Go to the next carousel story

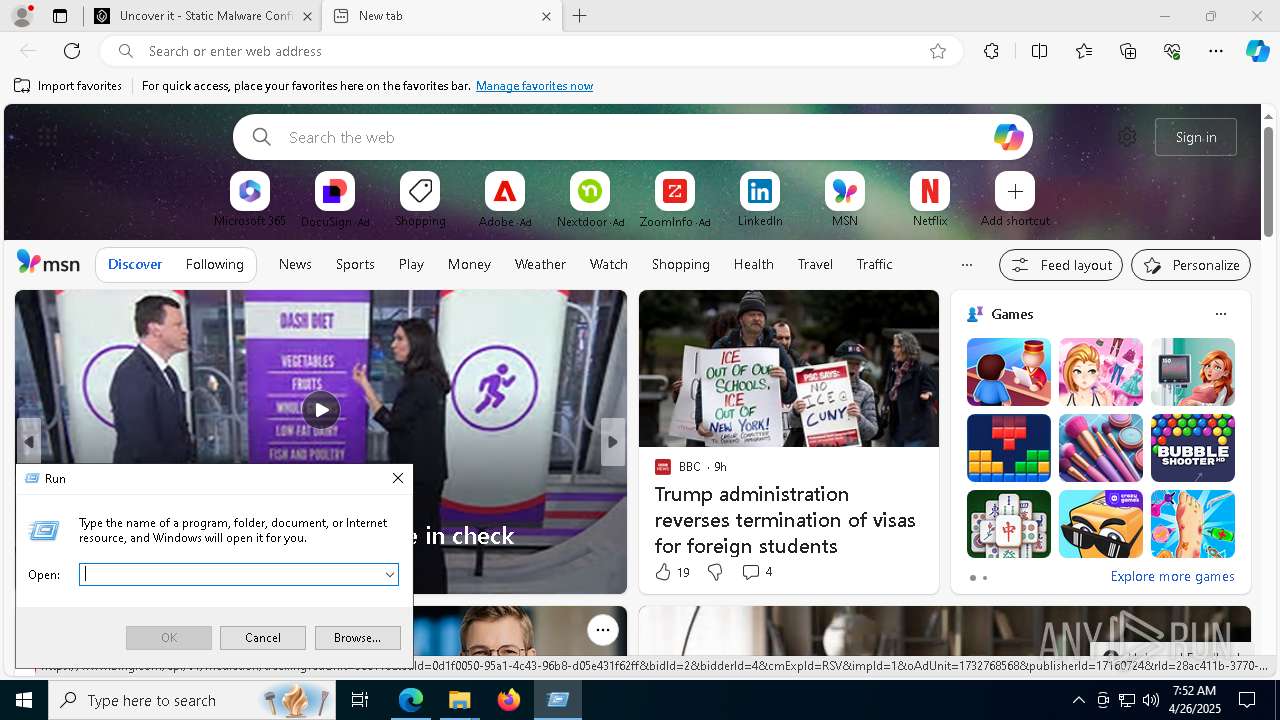pos(613,442)
